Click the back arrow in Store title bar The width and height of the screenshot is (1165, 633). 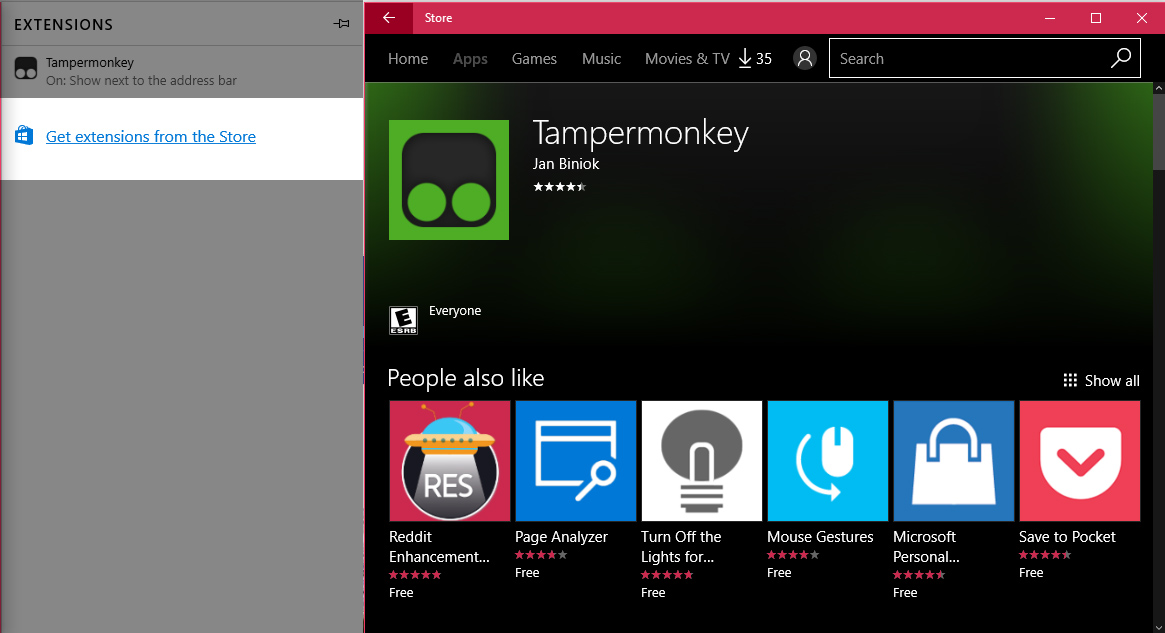(389, 18)
